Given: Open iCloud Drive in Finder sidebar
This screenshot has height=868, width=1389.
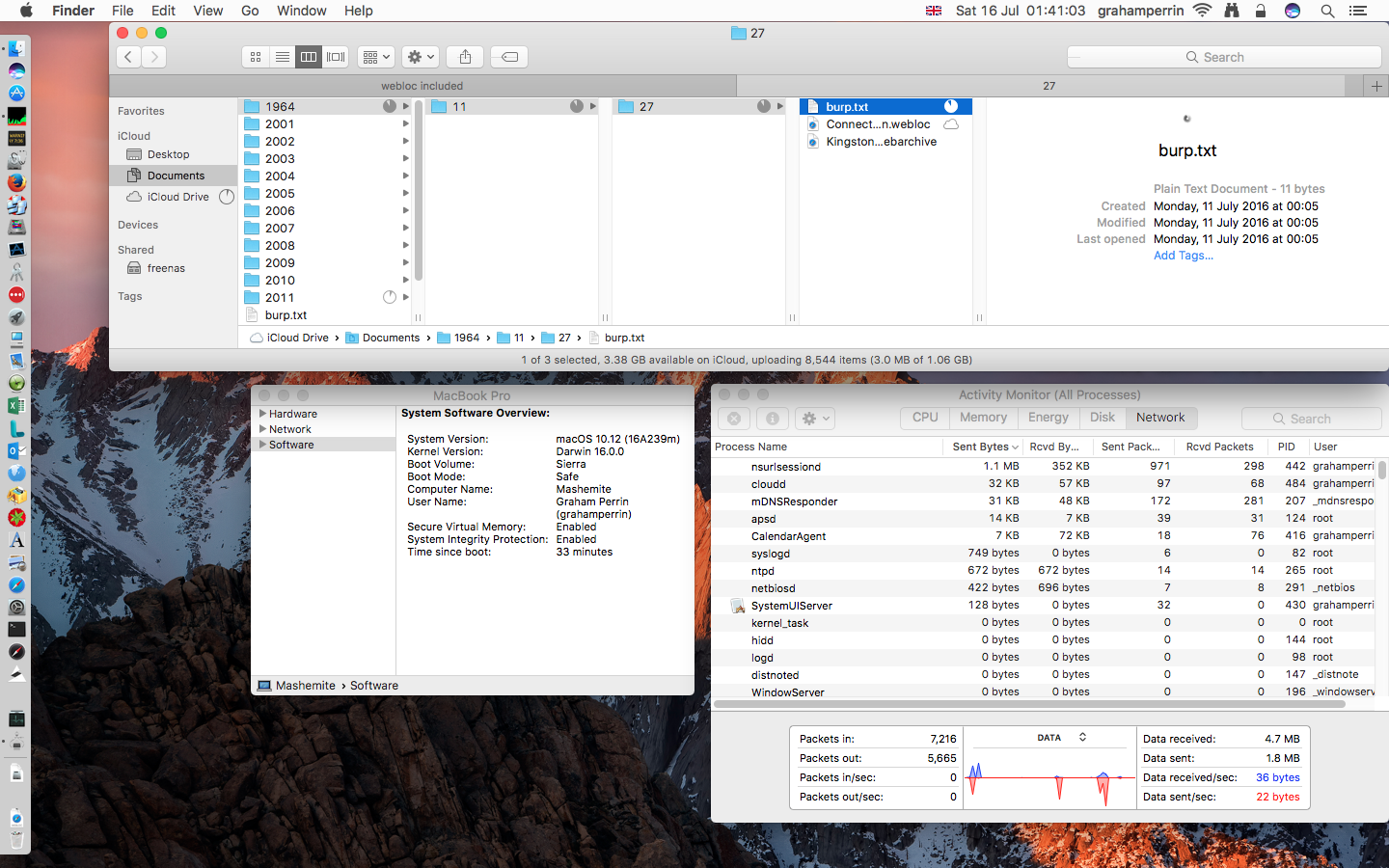Looking at the screenshot, I should (178, 197).
